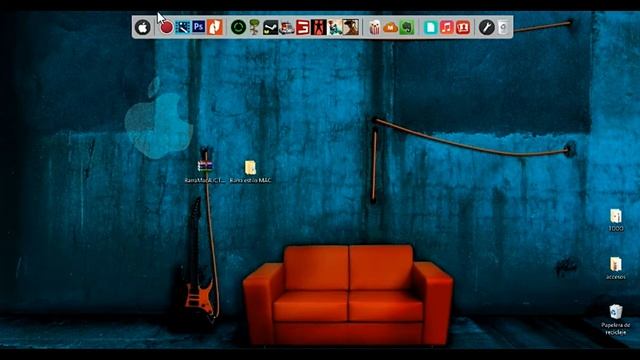This screenshot has height=360, width=640.
Task: Select the accesos folder on desktop
Action: click(x=616, y=268)
